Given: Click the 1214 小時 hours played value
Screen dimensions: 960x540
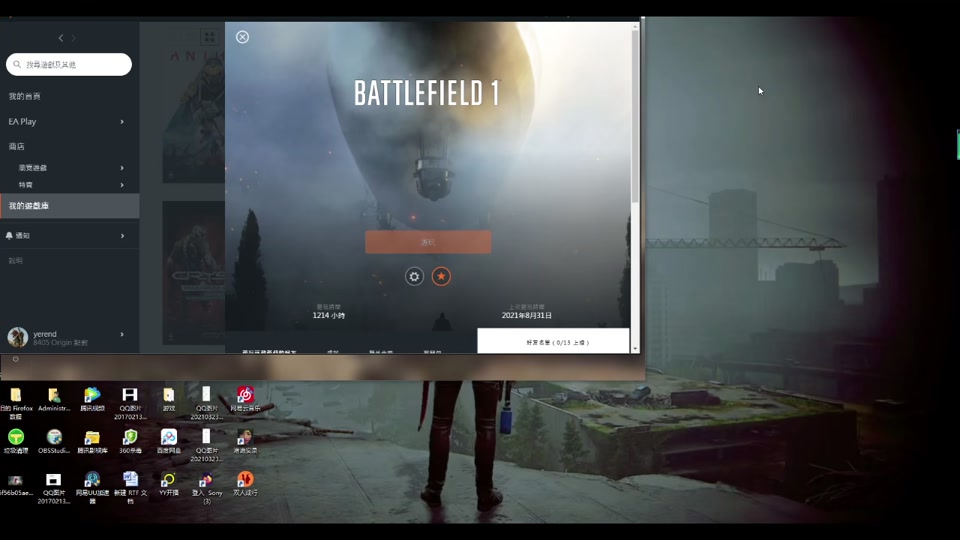Looking at the screenshot, I should coord(329,315).
